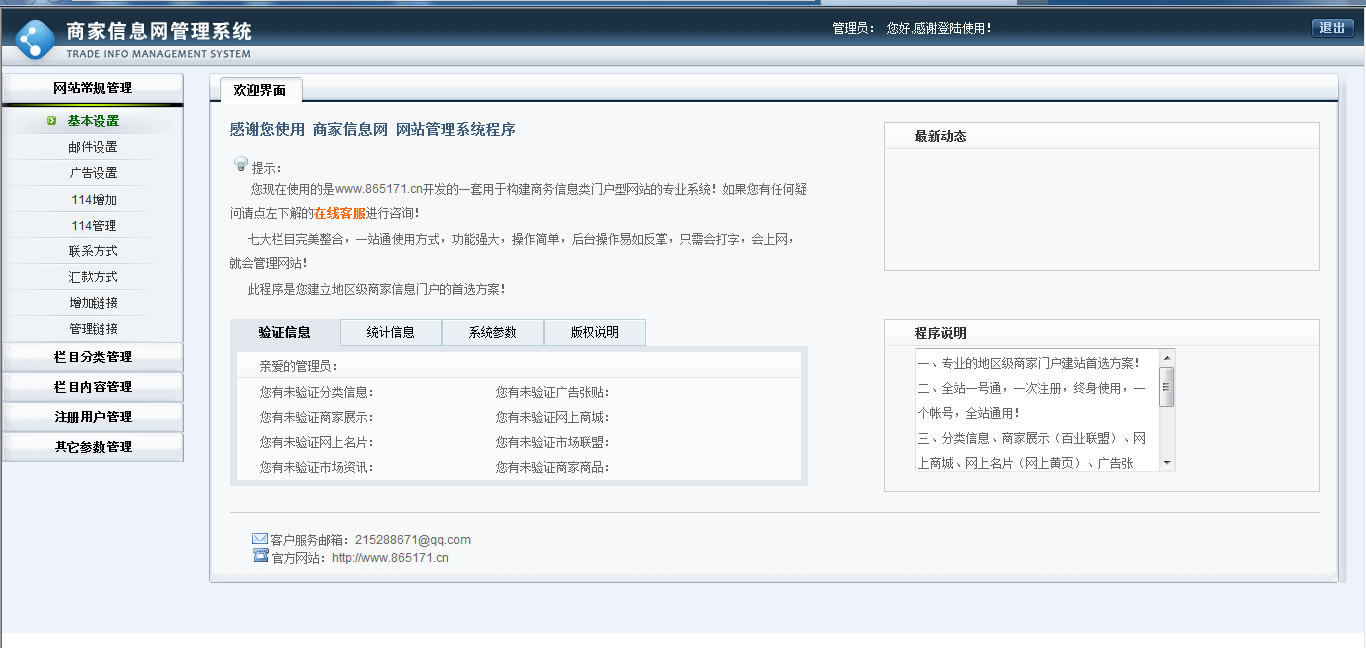Switch to the 统计信息 tab
The image size is (1366, 648).
pyautogui.click(x=391, y=332)
